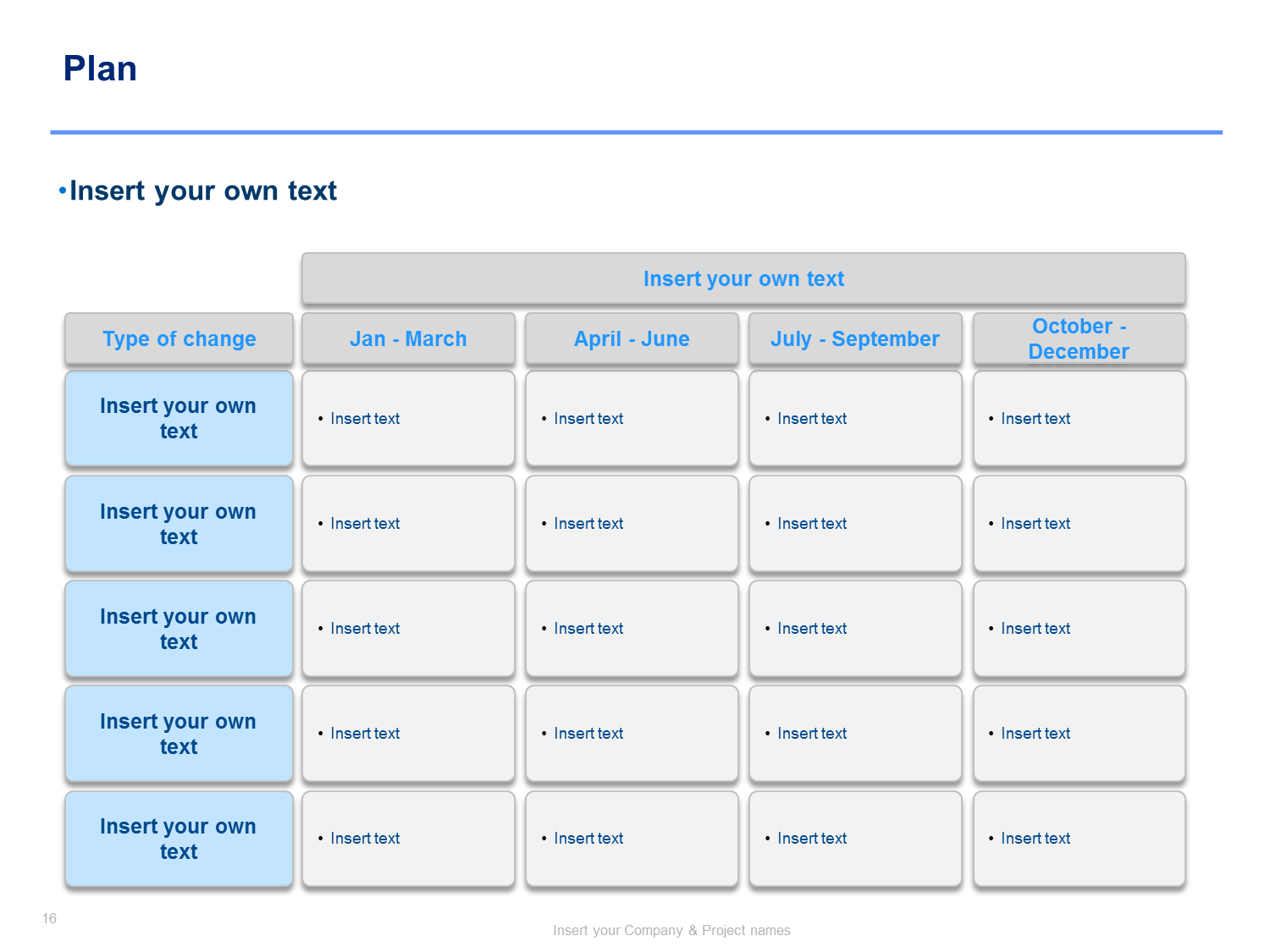Select the 'Plan' slide title
This screenshot has width=1270, height=952.
click(100, 69)
